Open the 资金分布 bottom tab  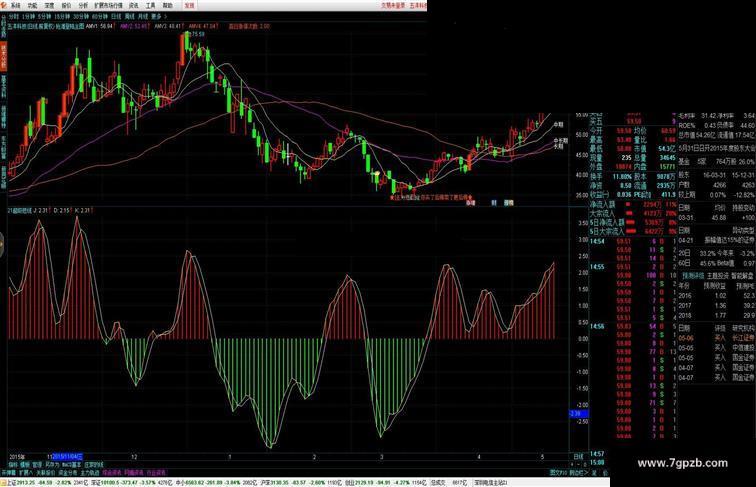tap(68, 473)
